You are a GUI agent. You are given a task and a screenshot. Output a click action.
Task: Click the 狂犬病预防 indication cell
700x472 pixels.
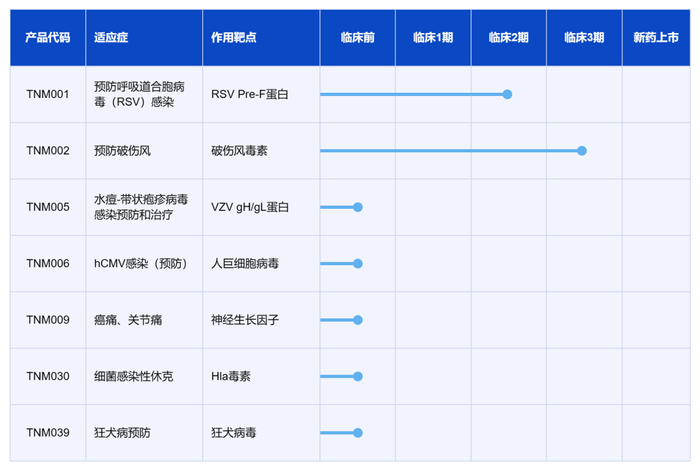click(144, 433)
